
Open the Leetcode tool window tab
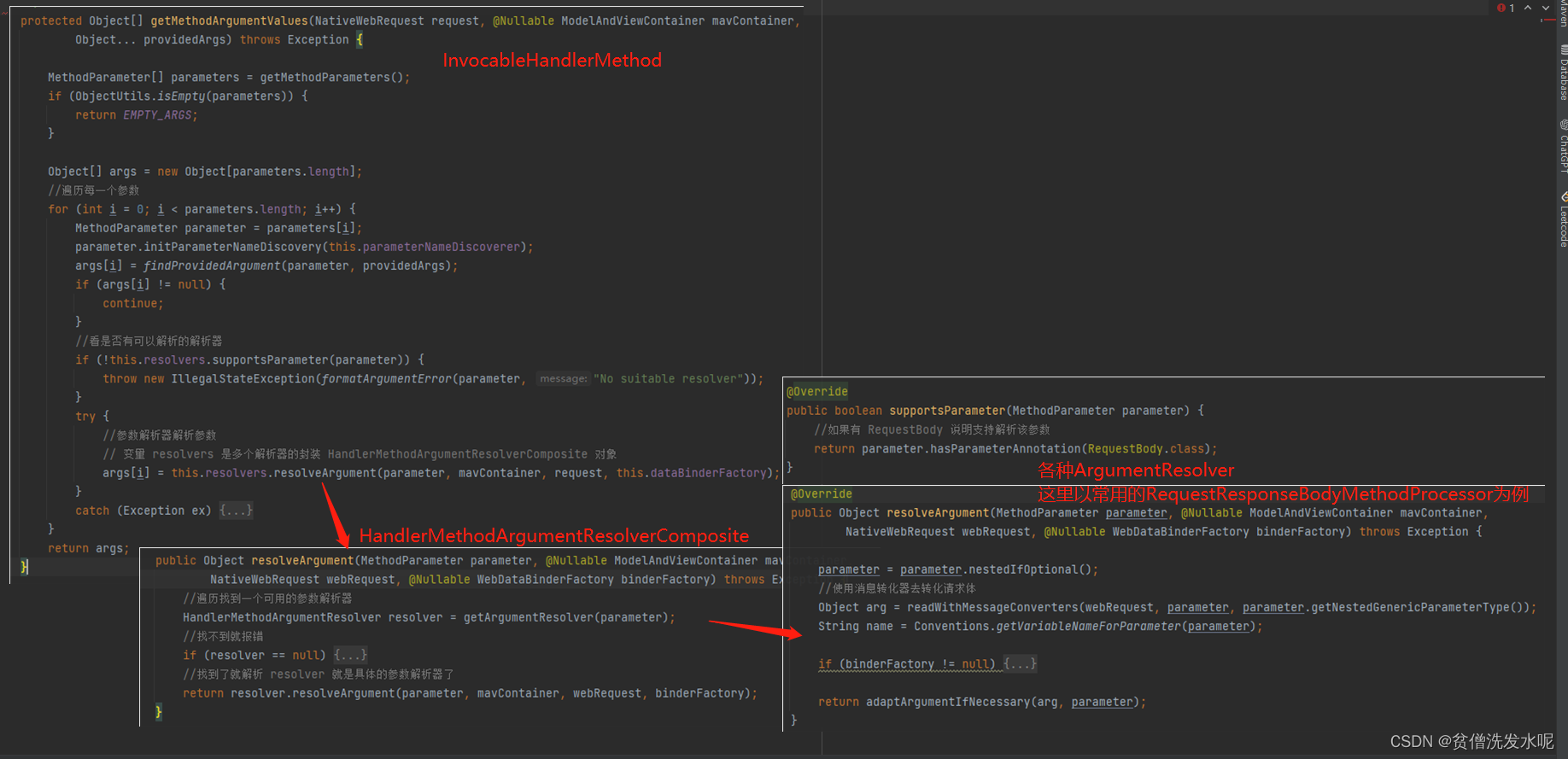coord(1563,220)
